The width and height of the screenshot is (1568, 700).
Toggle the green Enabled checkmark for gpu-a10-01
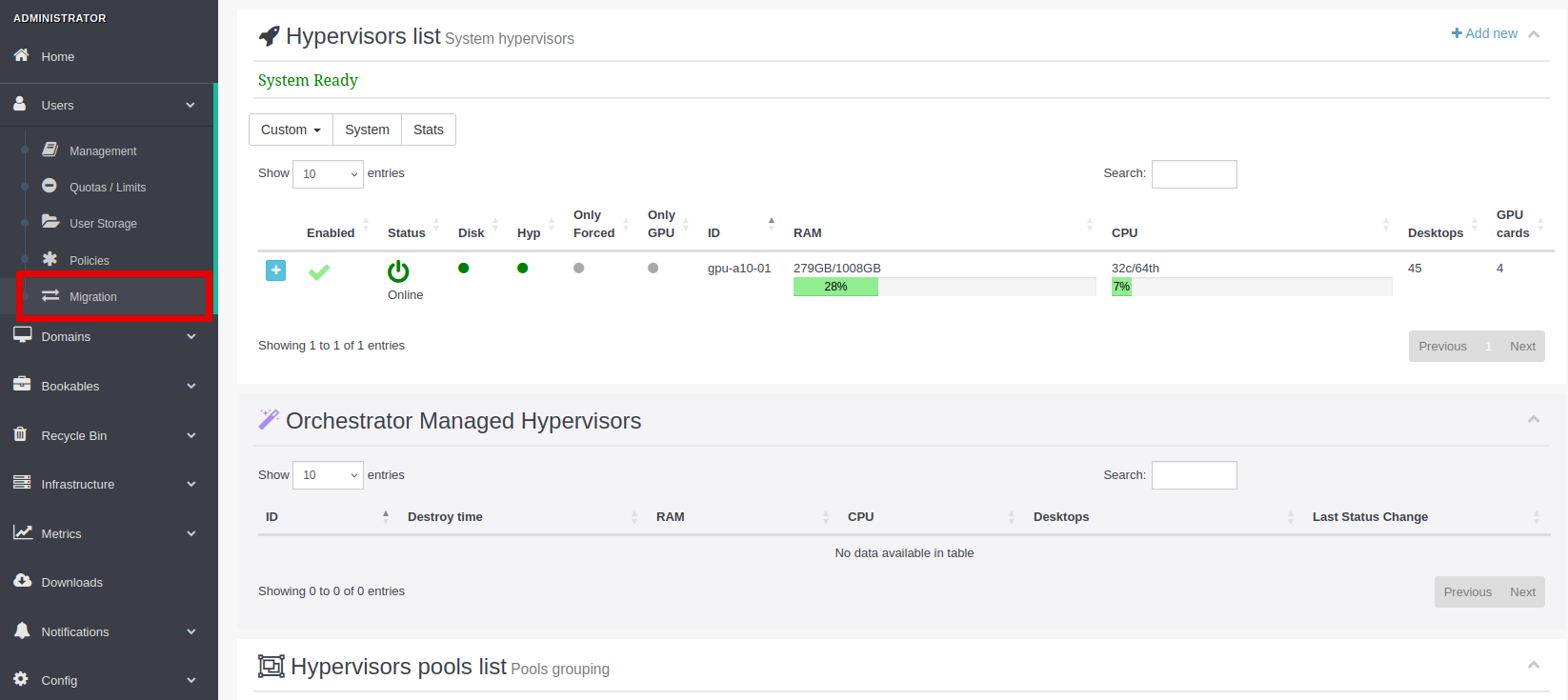coord(319,272)
